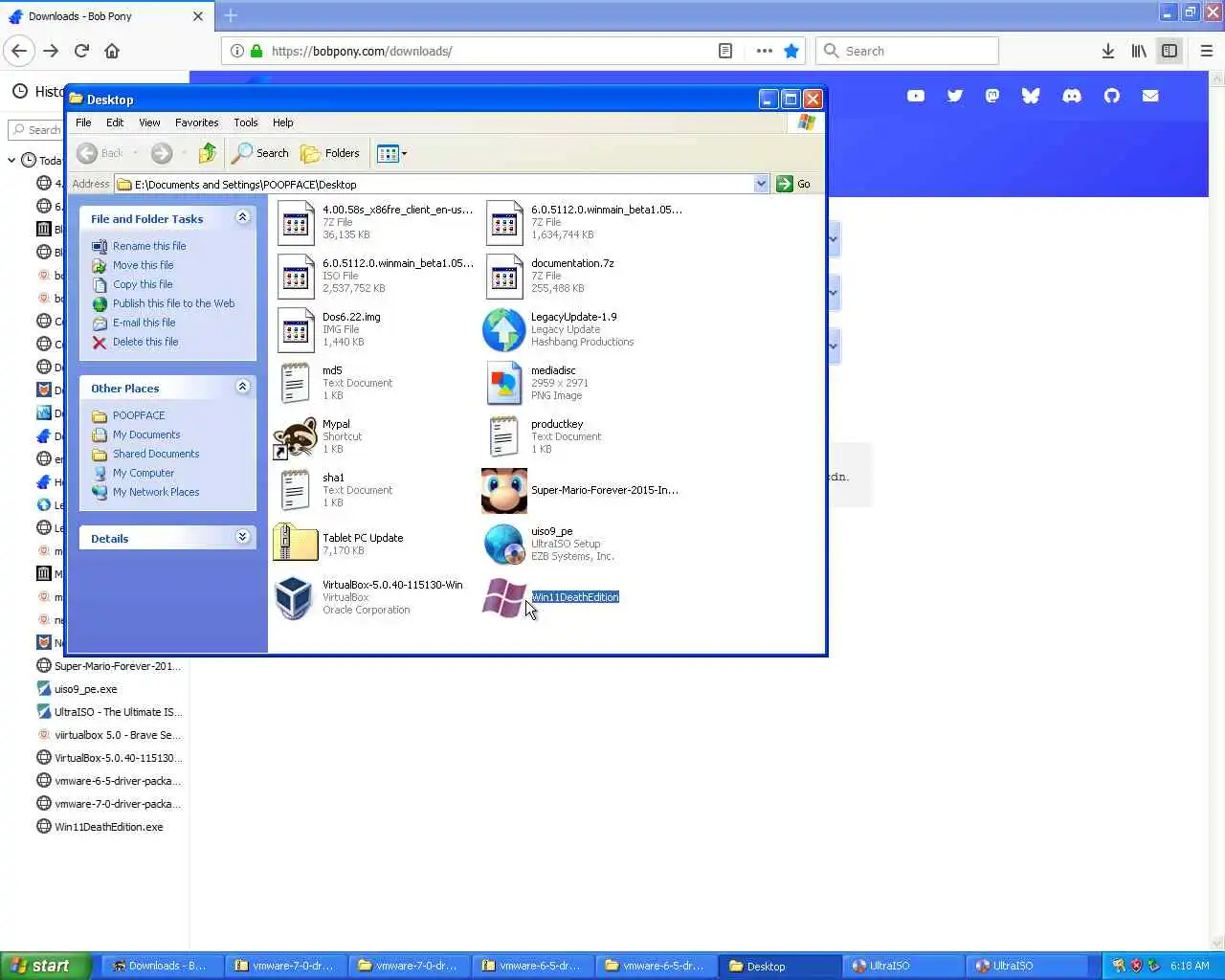Open vmware-7-0-driver-packa history entry
Viewport: 1225px width, 980px height.
(109, 804)
